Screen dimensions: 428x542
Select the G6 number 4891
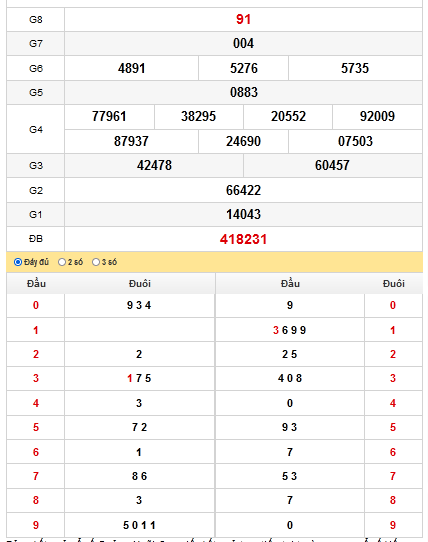pos(131,68)
